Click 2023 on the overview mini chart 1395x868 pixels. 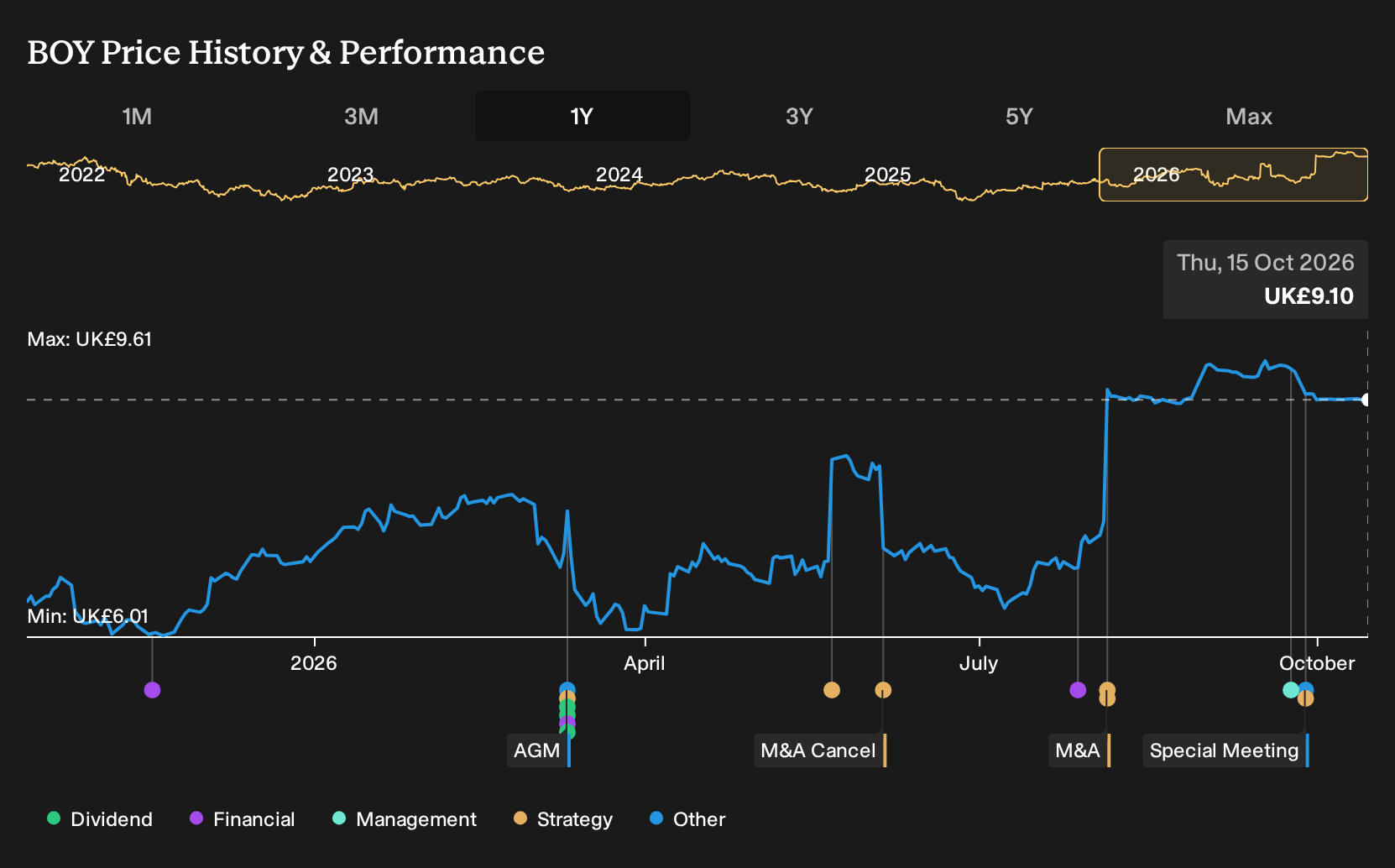[350, 175]
